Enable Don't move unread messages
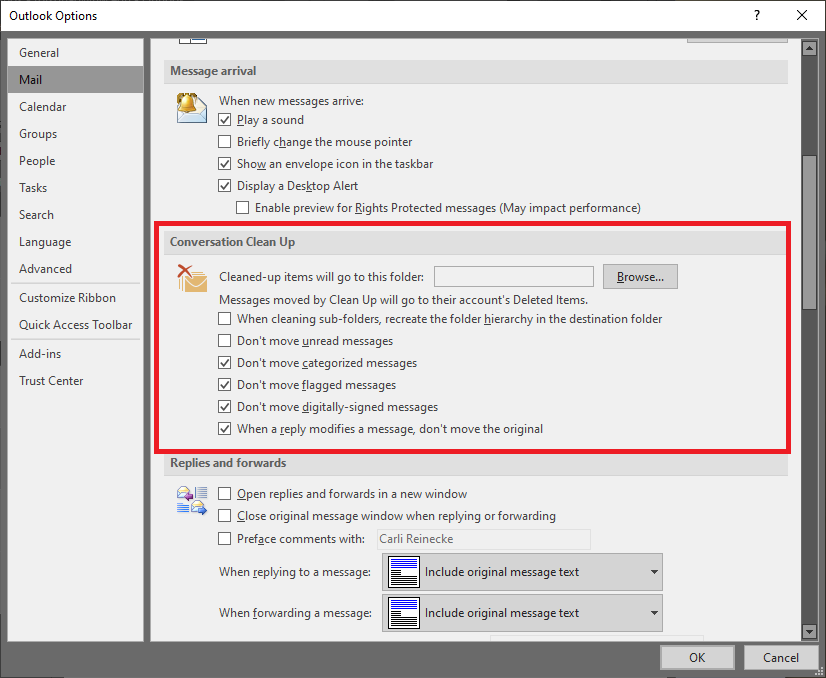The image size is (826, 678). point(225,341)
